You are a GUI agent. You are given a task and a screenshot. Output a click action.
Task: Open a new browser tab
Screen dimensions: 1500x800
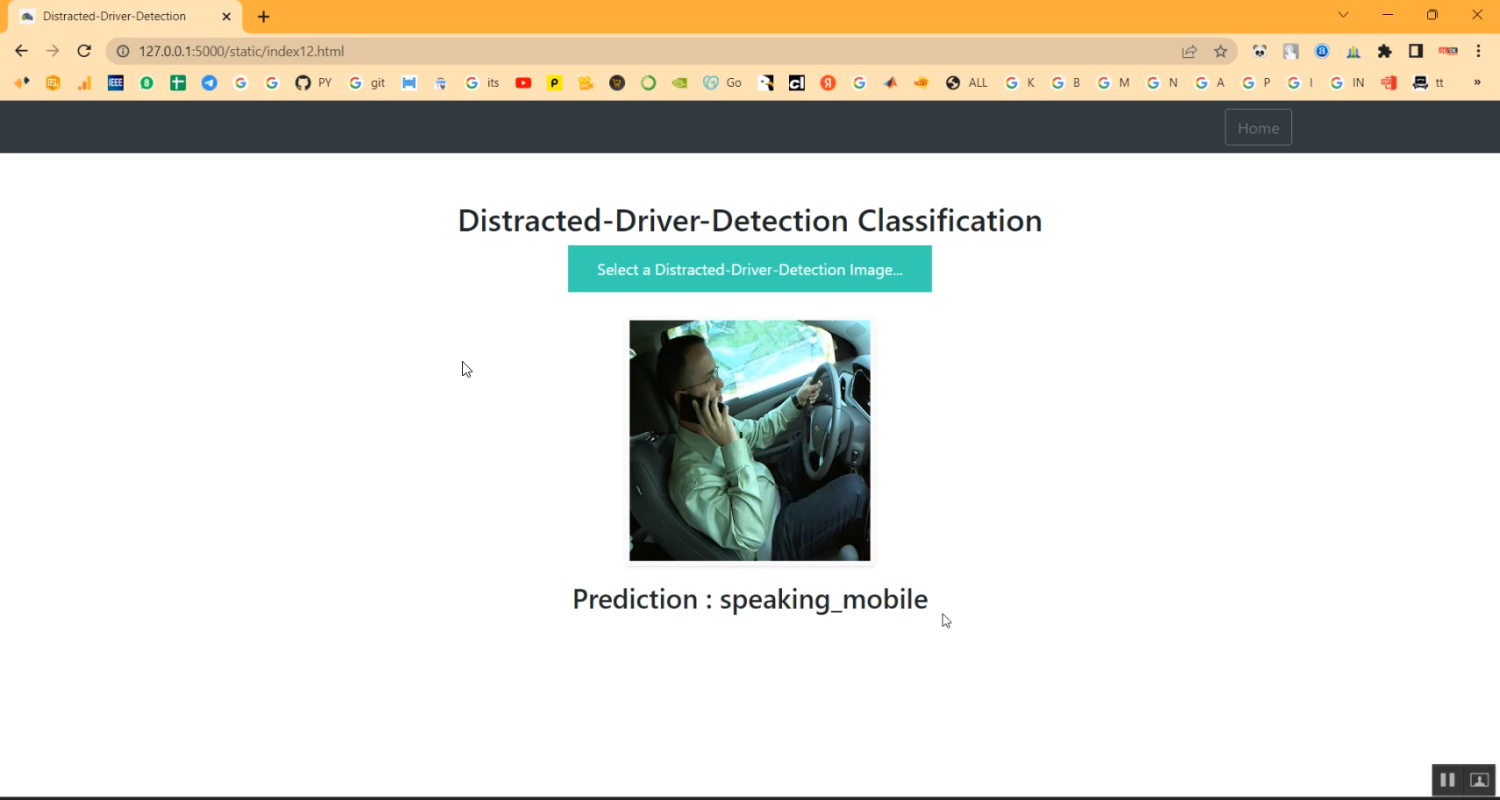(264, 16)
